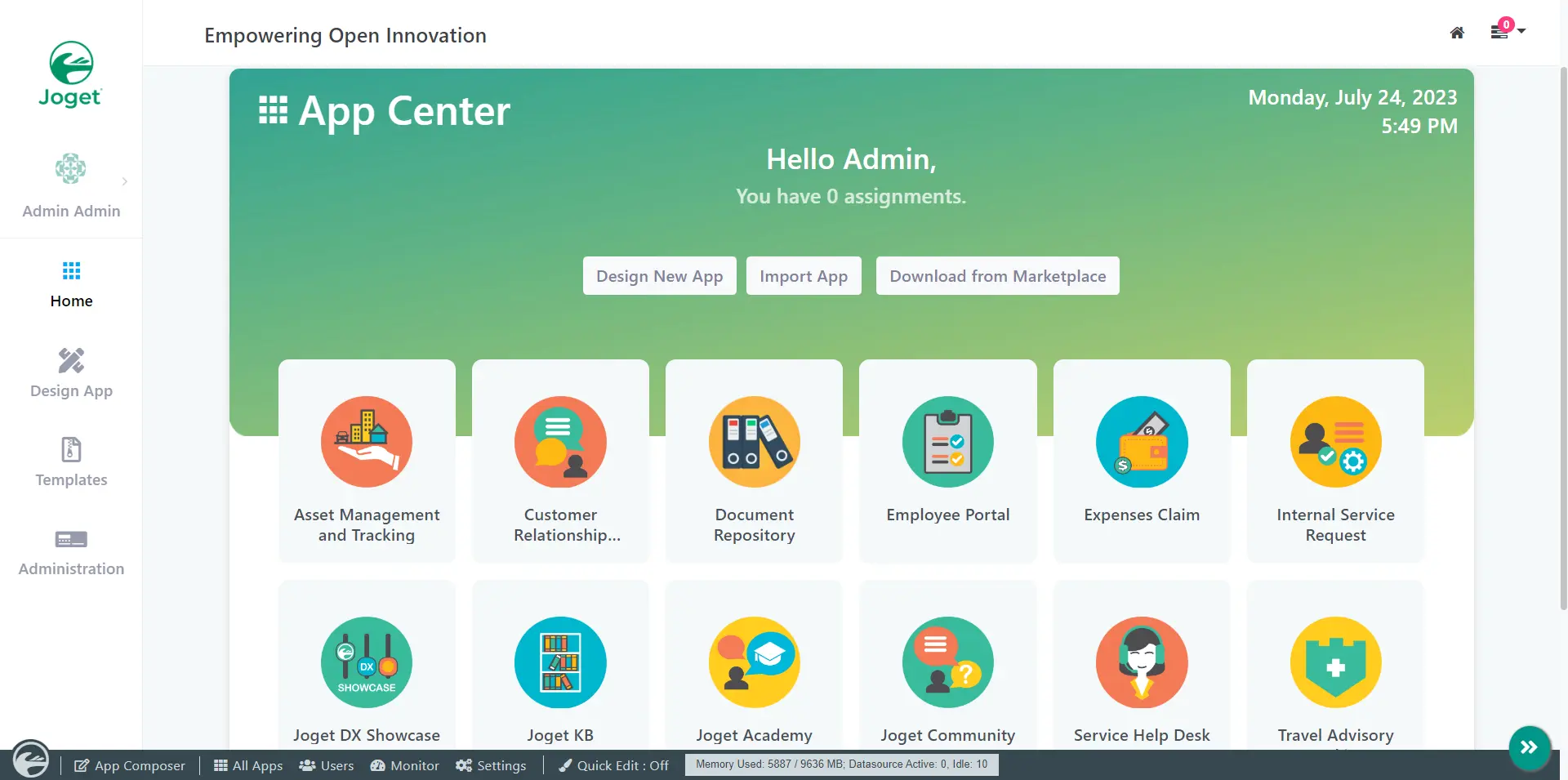The image size is (1568, 780).
Task: Open Design App in the sidebar
Action: click(71, 373)
